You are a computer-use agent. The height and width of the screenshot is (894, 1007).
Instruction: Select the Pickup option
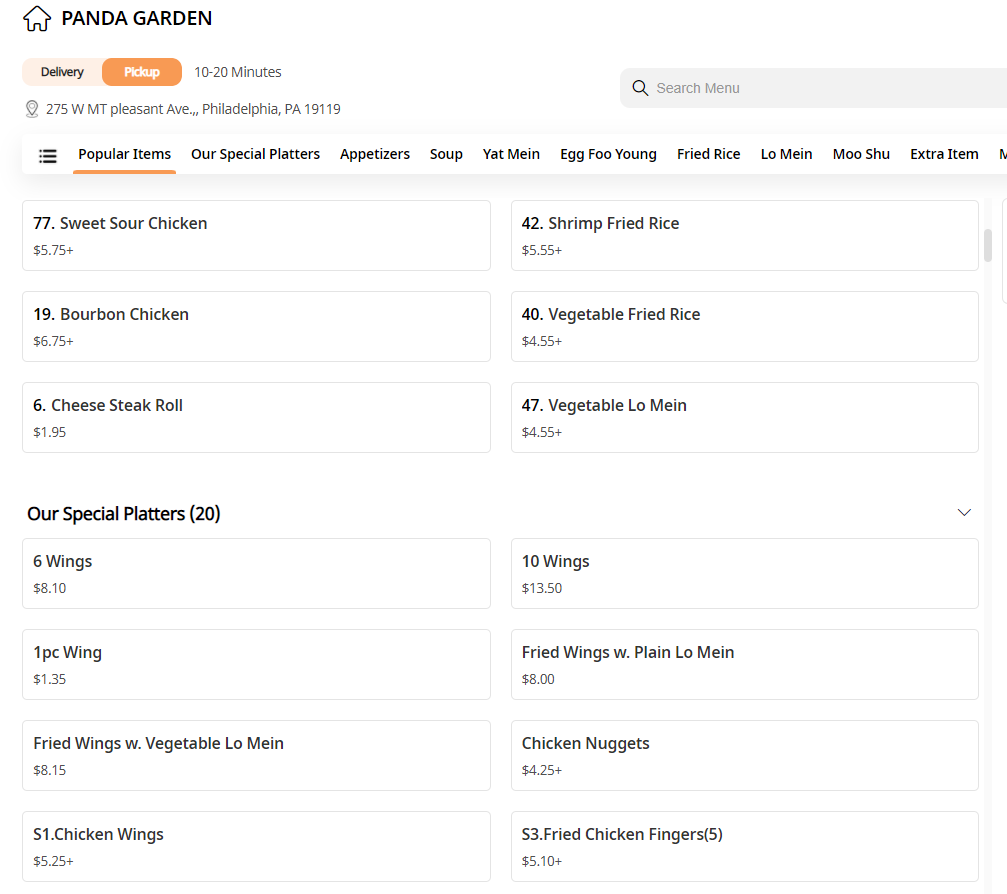141,72
